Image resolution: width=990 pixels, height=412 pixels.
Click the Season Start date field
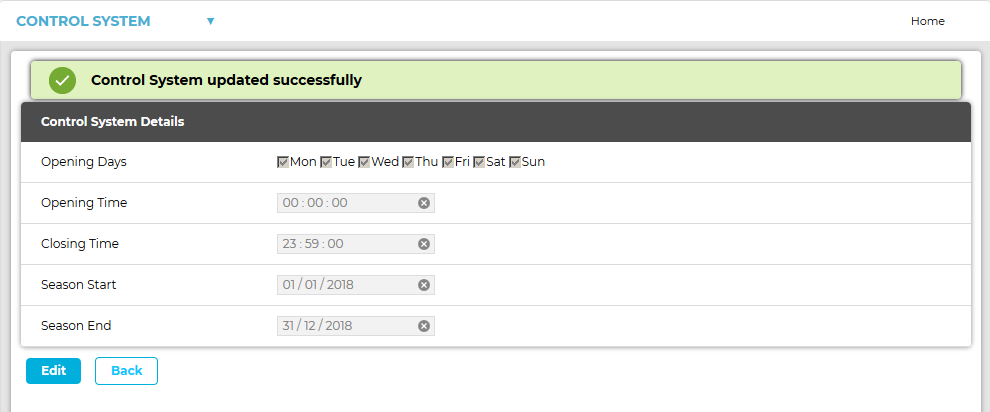pos(345,285)
